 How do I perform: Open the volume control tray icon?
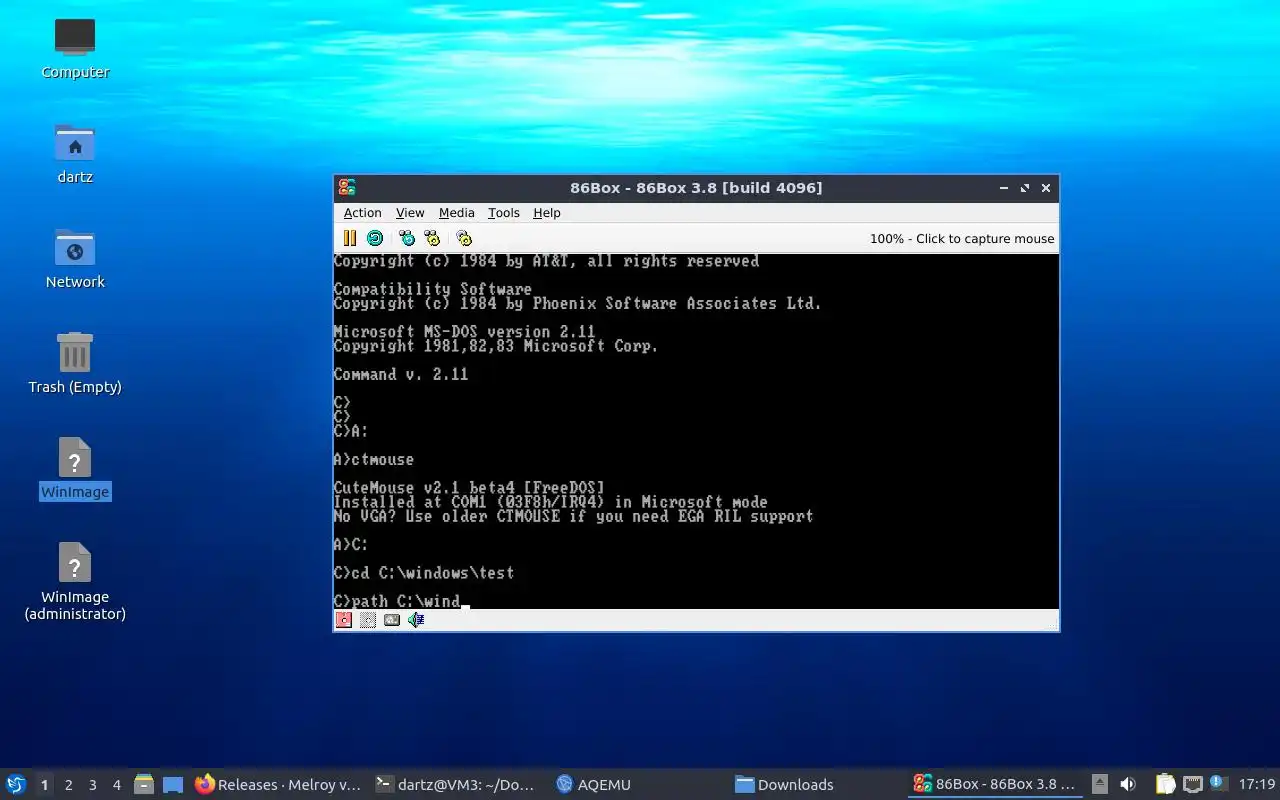(x=1128, y=784)
